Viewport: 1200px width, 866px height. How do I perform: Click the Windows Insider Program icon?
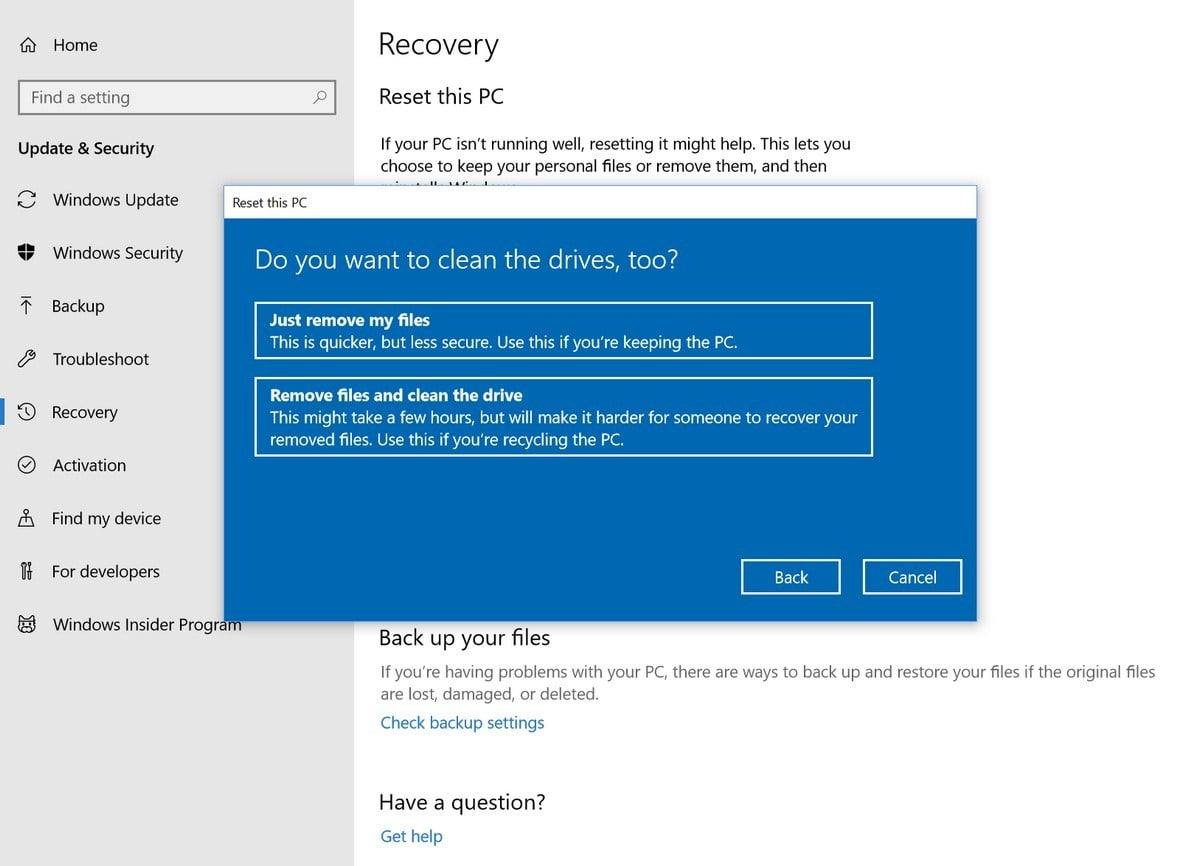coord(26,624)
